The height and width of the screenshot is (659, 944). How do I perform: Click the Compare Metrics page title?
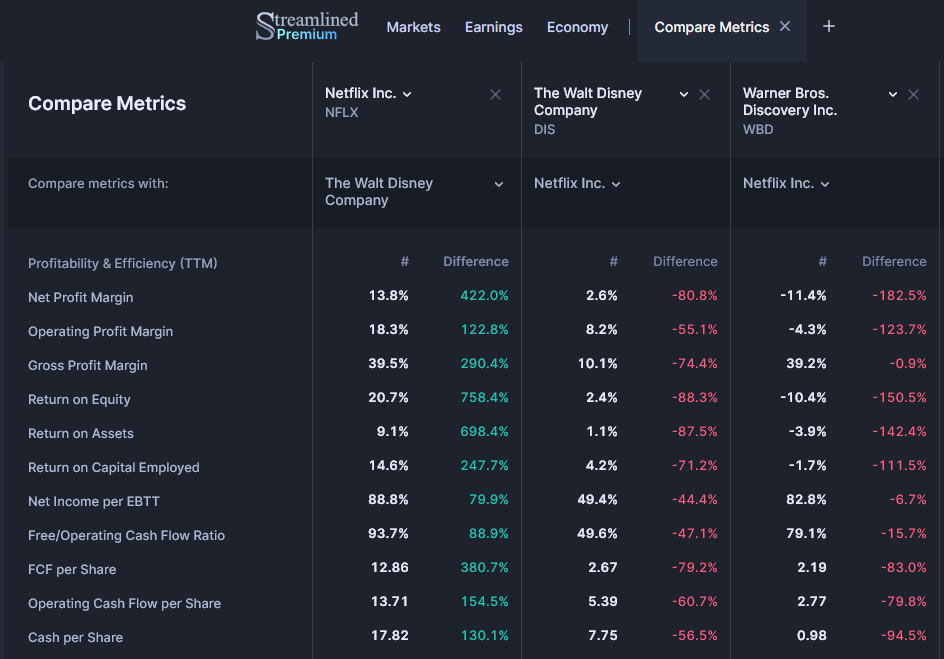coord(107,104)
